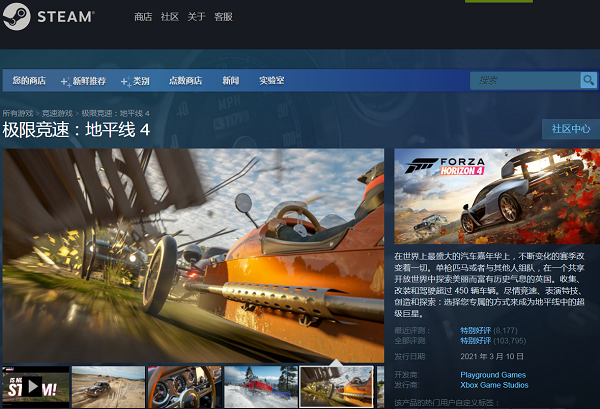
Task: Click recent reviews 特别好评 link
Action: point(475,331)
